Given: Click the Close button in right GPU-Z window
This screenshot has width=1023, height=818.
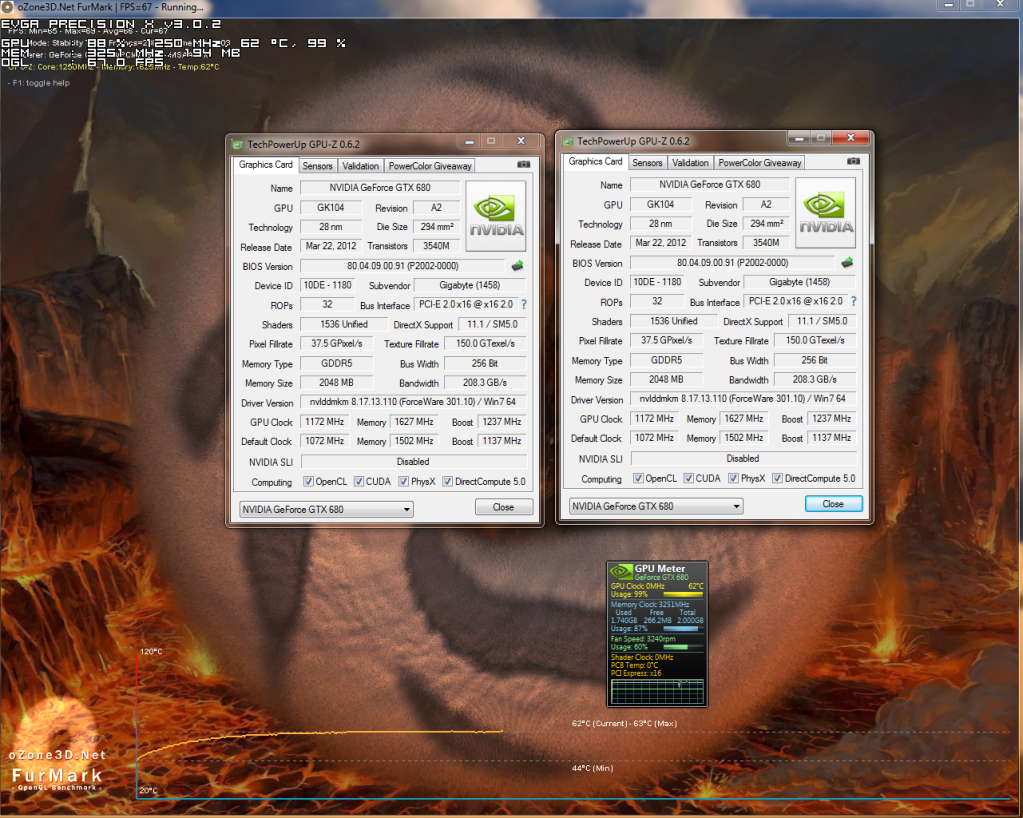Looking at the screenshot, I should pos(833,504).
